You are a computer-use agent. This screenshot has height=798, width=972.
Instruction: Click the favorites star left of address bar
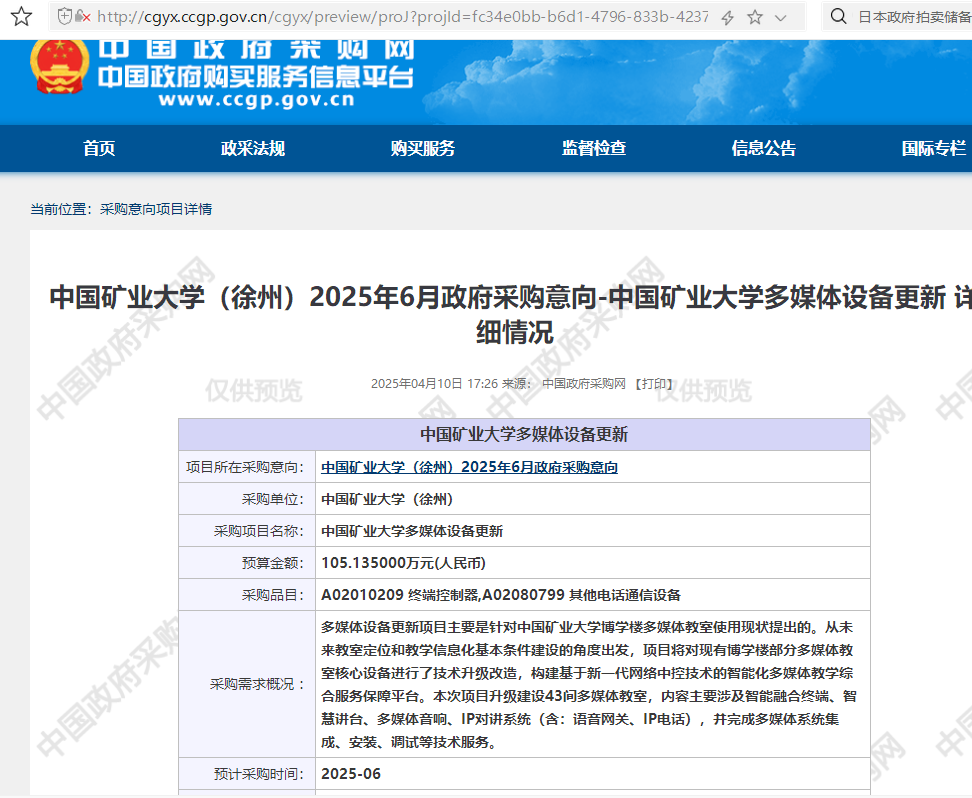(x=21, y=16)
